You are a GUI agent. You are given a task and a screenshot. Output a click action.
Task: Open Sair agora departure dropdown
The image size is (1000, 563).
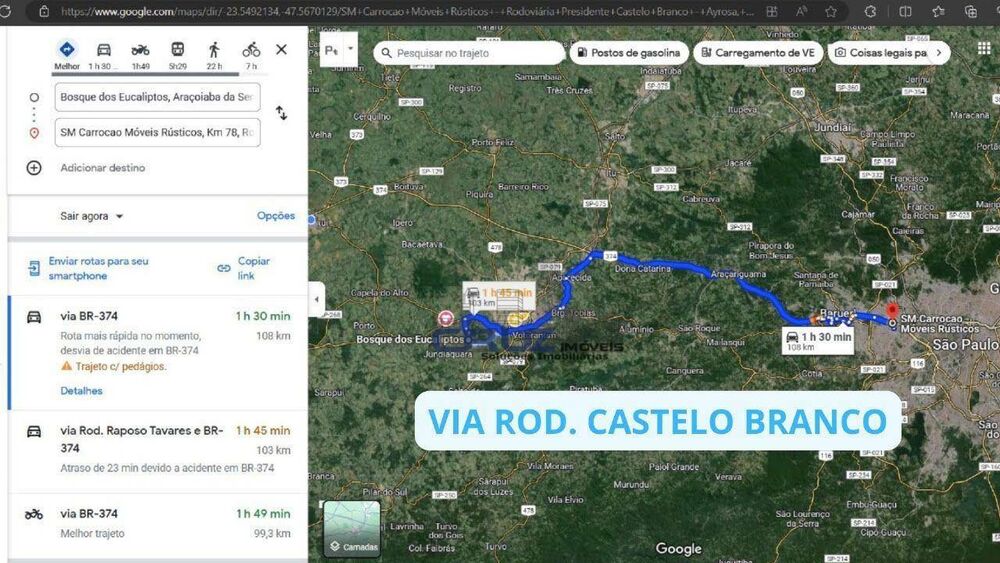91,216
